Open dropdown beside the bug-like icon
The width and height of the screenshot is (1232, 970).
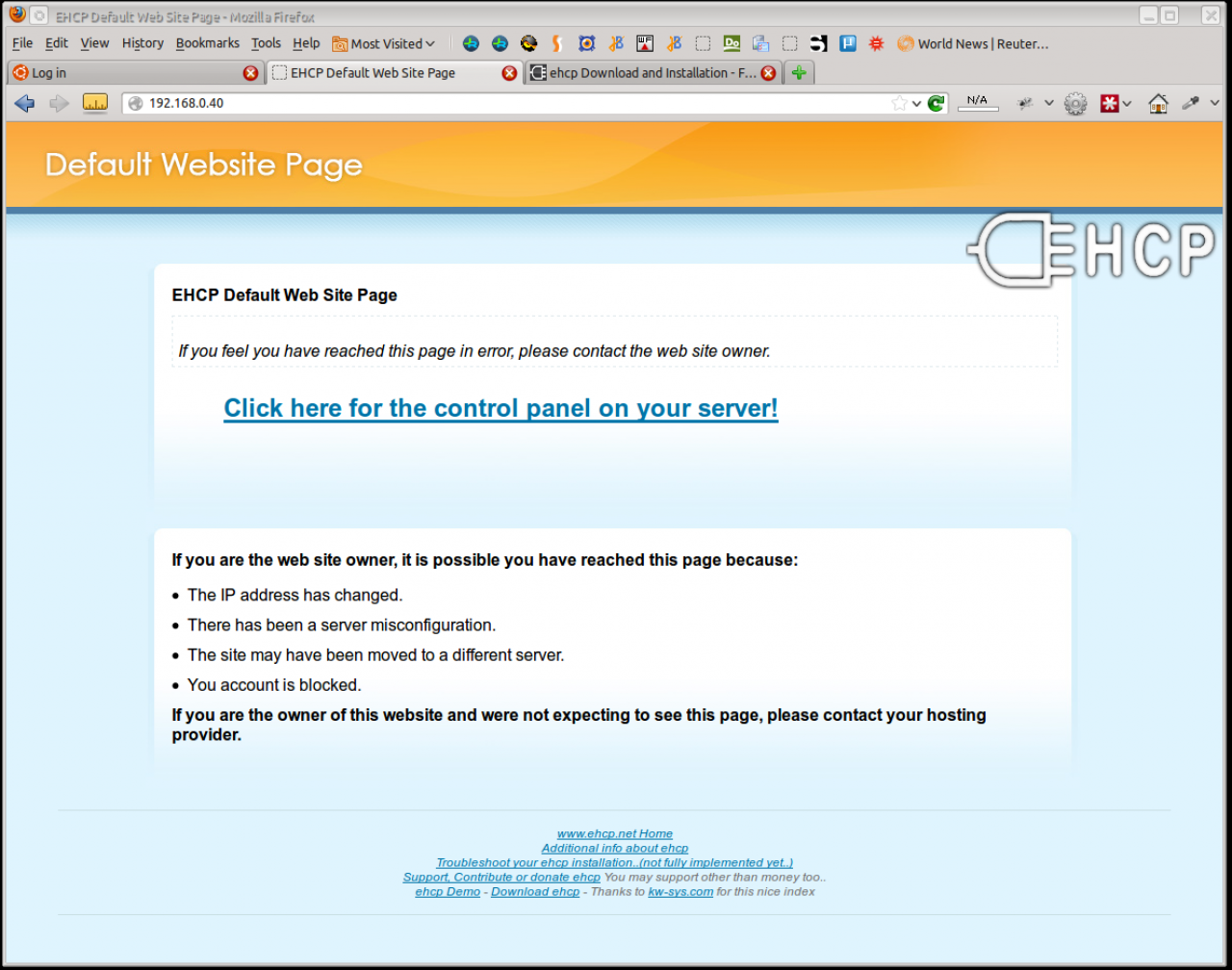pos(1048,103)
